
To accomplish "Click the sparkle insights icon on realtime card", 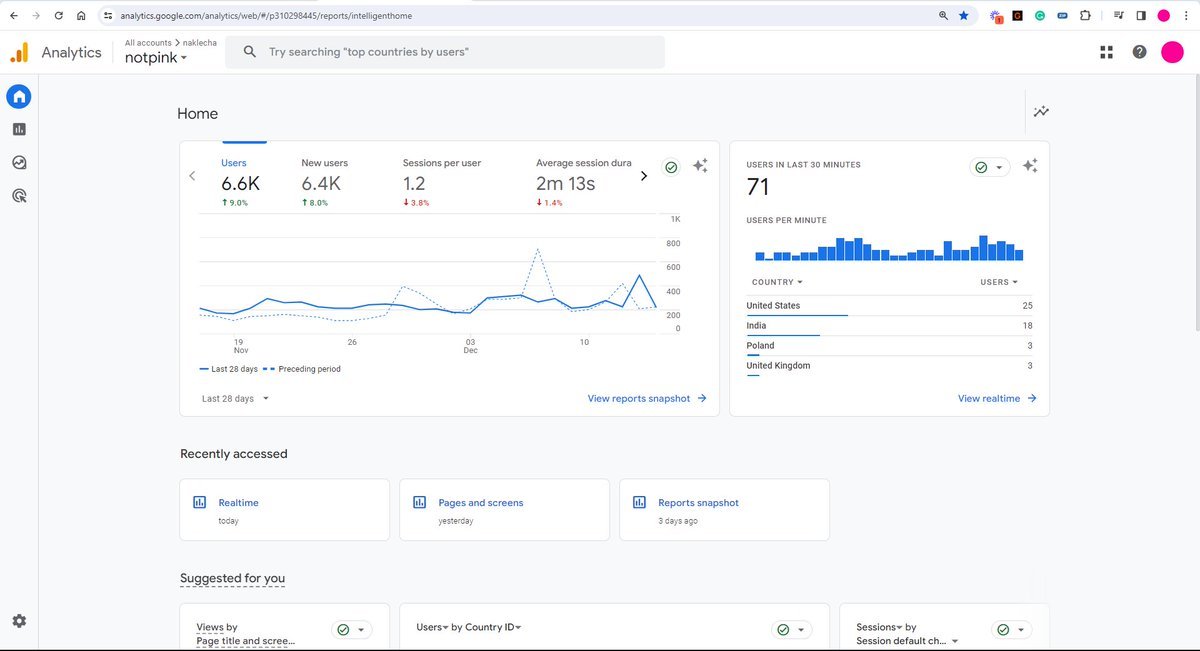I will 1030,166.
